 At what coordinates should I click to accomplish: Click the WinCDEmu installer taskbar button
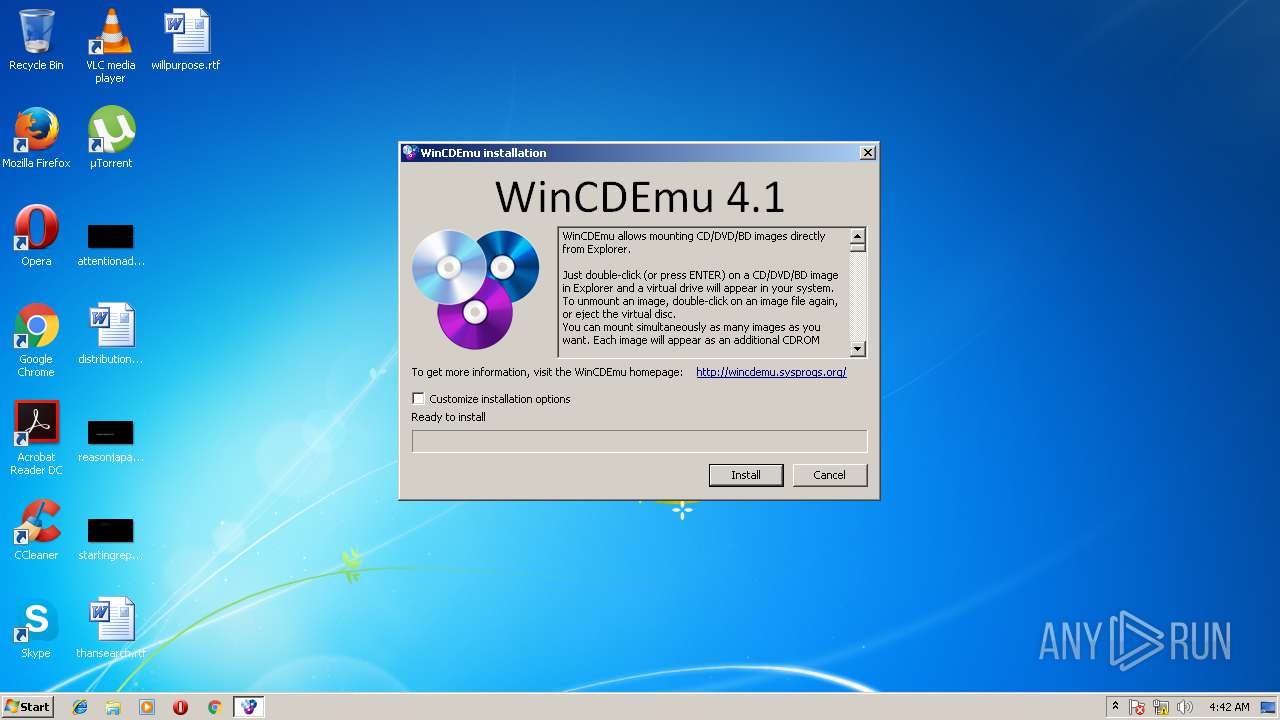[249, 707]
